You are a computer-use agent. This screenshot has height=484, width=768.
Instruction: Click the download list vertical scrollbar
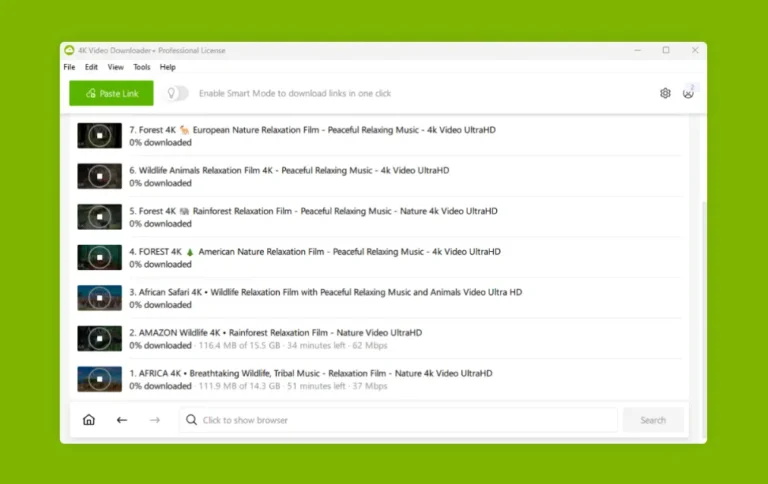[704, 318]
